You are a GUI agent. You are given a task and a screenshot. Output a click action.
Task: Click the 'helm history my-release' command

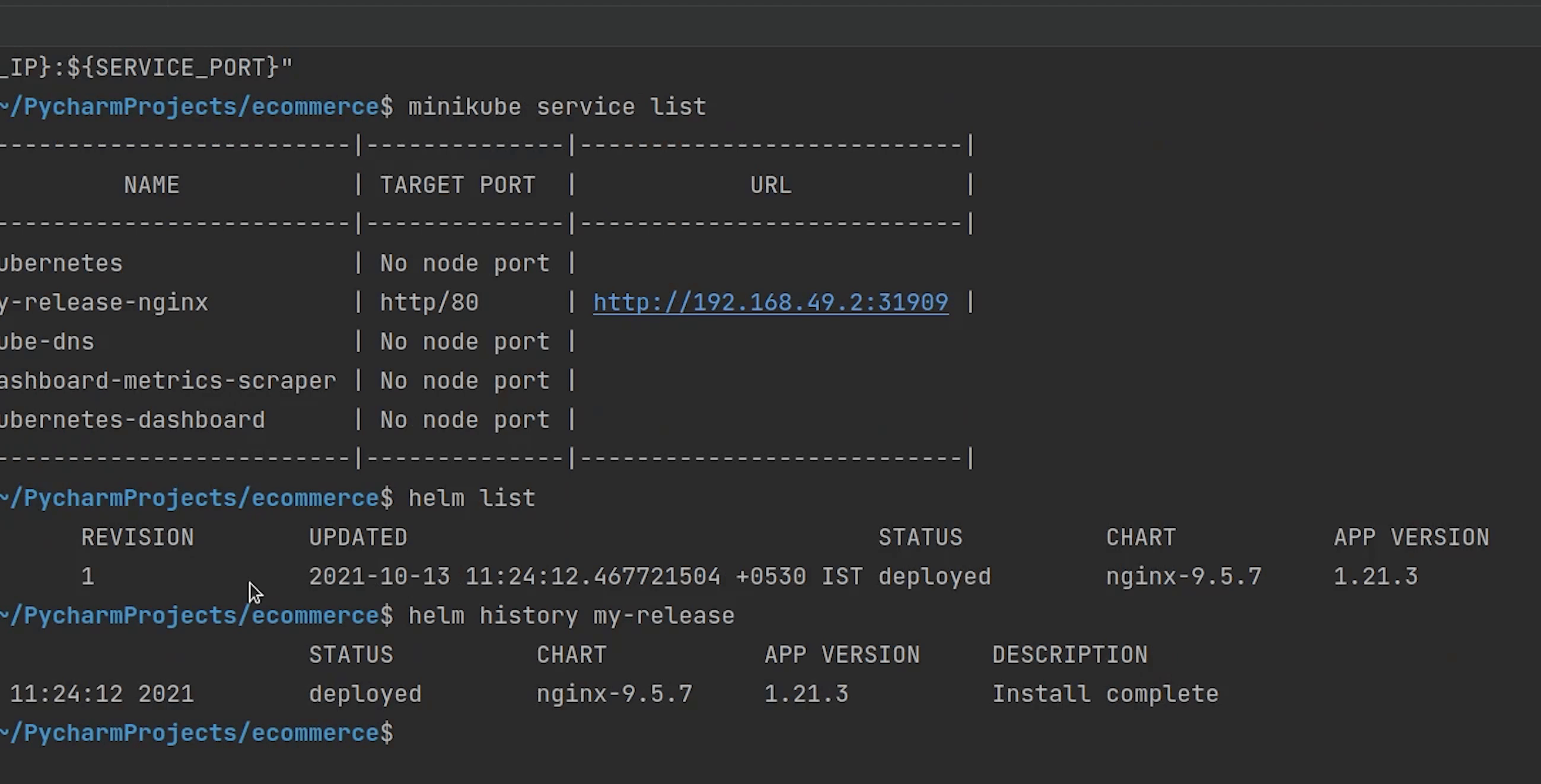571,616
